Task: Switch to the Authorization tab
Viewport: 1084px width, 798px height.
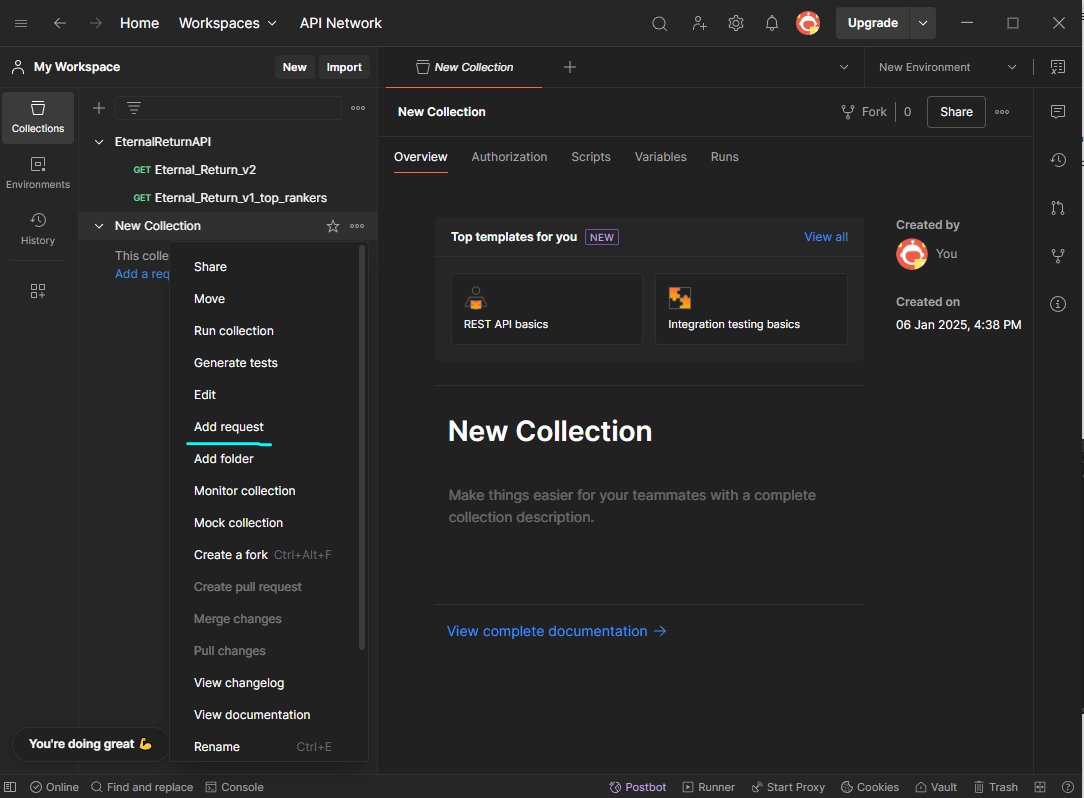Action: [509, 157]
